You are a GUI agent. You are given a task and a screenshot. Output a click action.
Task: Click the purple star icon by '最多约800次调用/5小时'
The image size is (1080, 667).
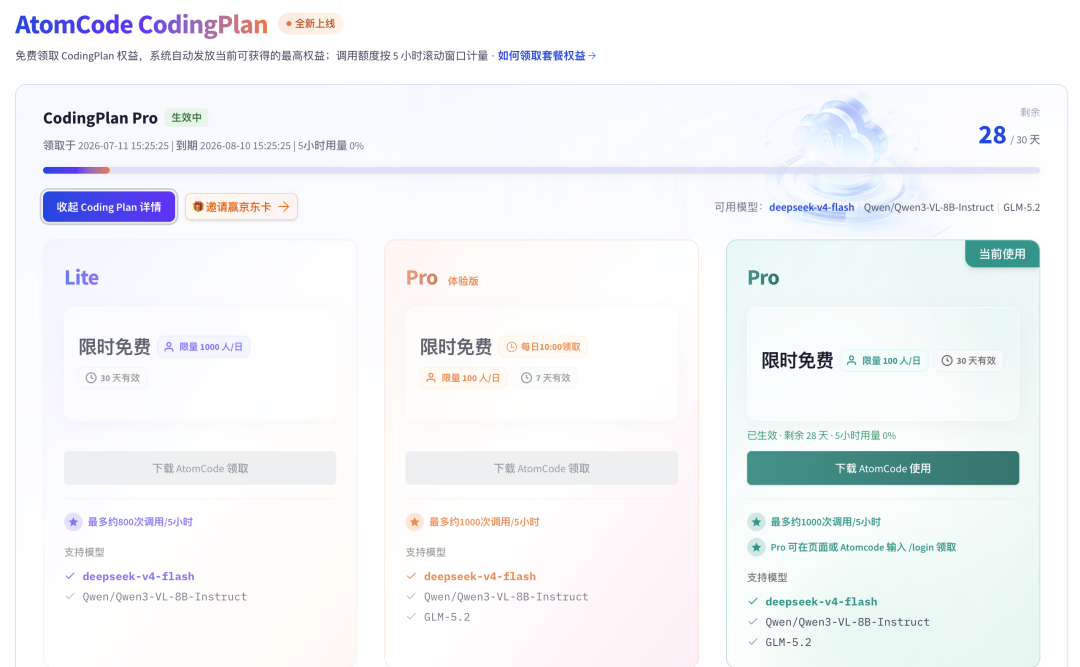click(x=73, y=522)
